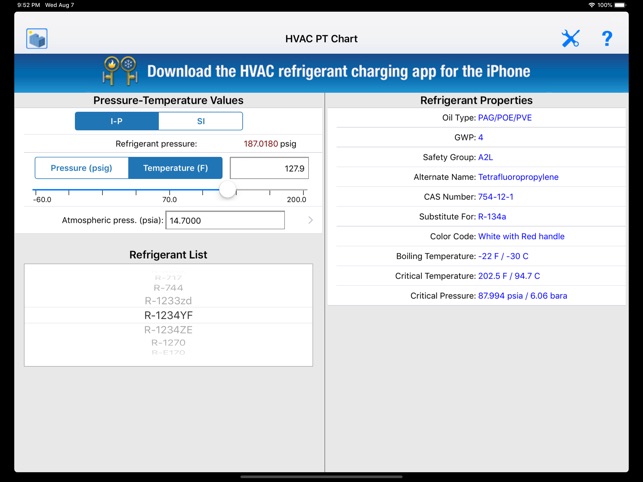
Task: Click the White with Red handle value
Action: (521, 236)
